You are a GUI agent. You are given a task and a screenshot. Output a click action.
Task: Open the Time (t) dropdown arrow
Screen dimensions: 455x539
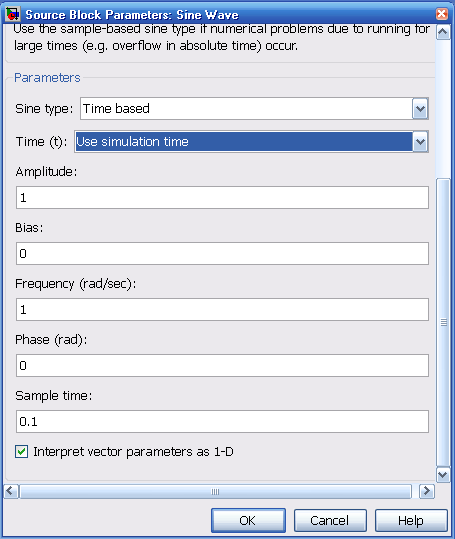pyautogui.click(x=420, y=142)
